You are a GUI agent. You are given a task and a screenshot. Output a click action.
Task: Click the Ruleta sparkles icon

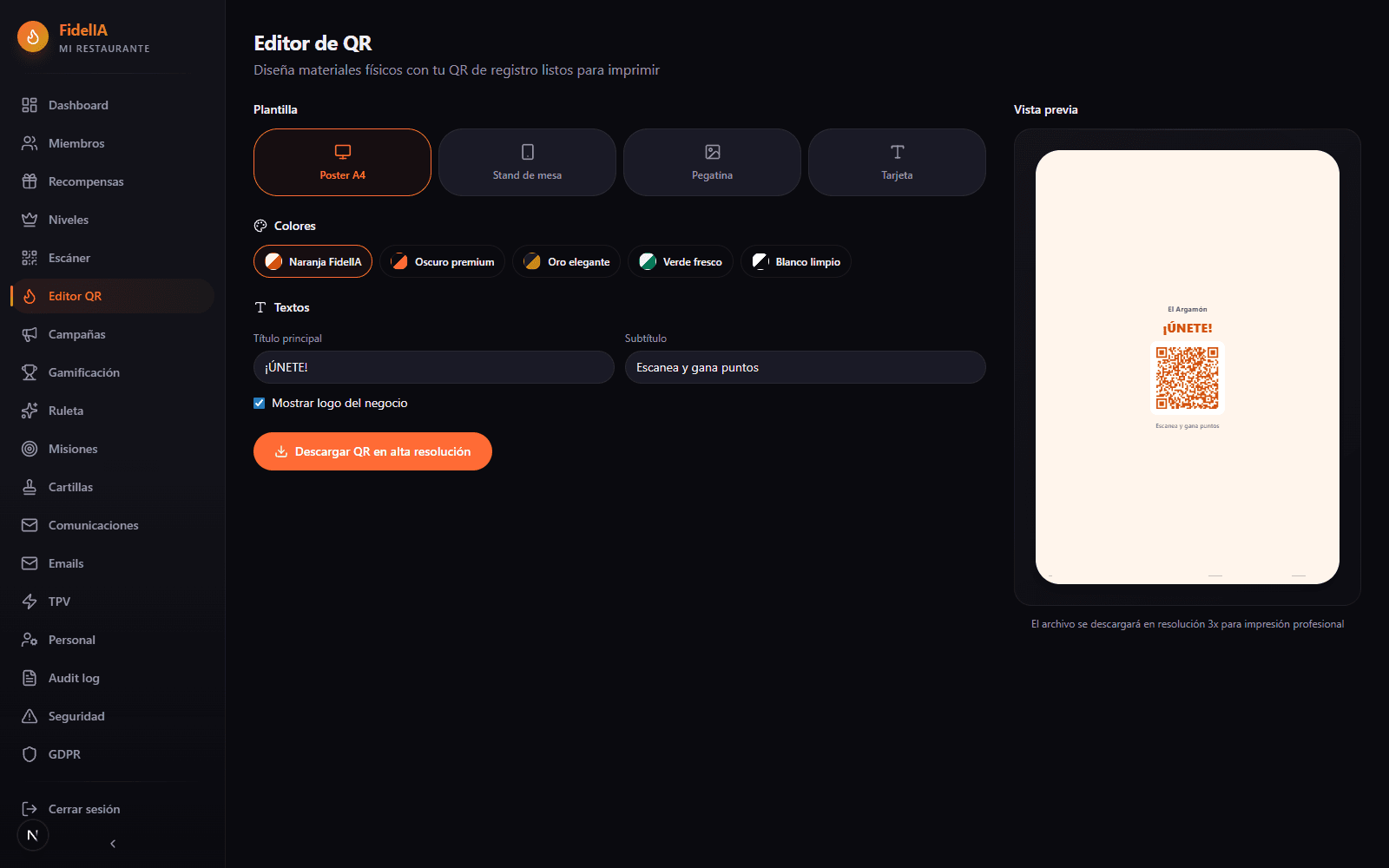point(30,411)
